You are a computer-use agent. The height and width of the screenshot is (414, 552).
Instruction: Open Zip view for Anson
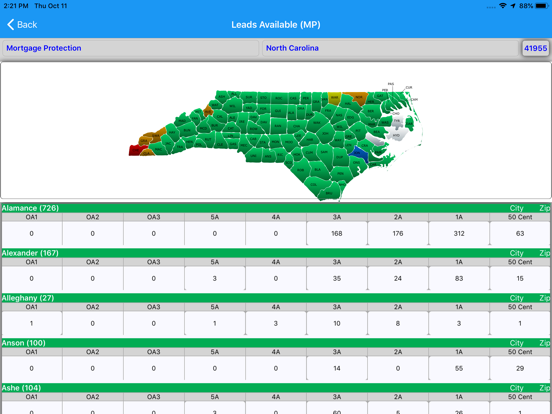click(x=545, y=343)
